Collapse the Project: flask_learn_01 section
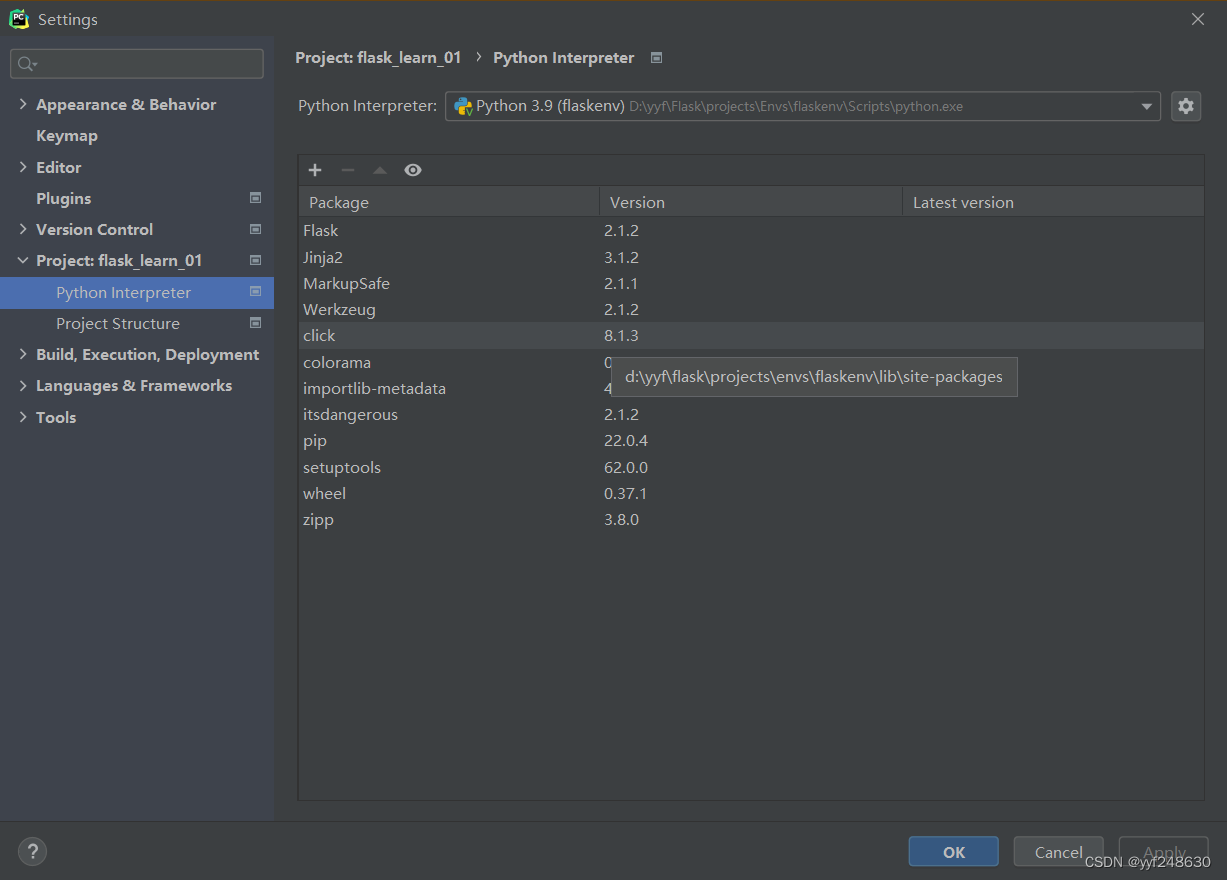The height and width of the screenshot is (880, 1227). coord(23,260)
